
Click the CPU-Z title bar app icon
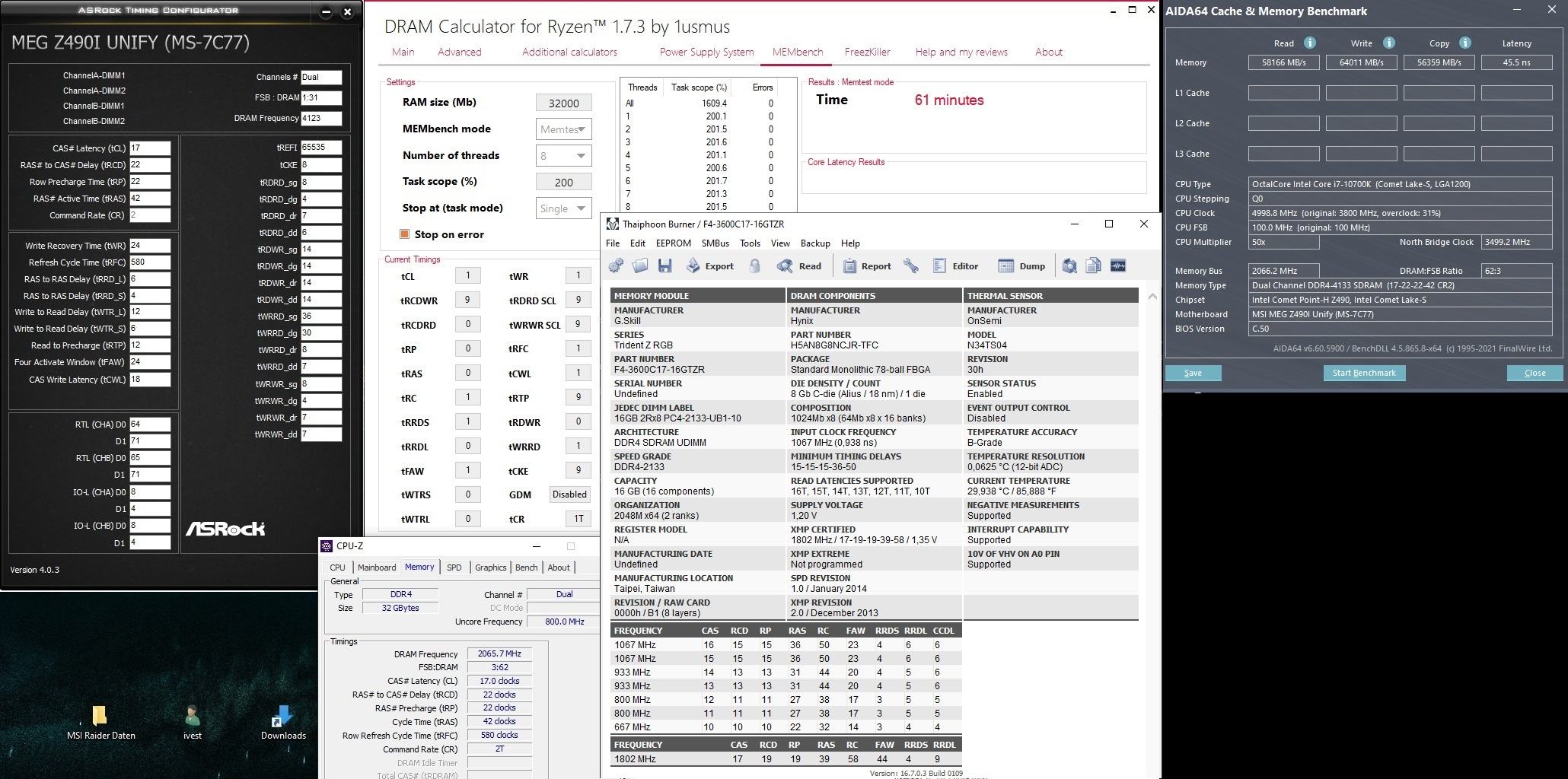327,545
